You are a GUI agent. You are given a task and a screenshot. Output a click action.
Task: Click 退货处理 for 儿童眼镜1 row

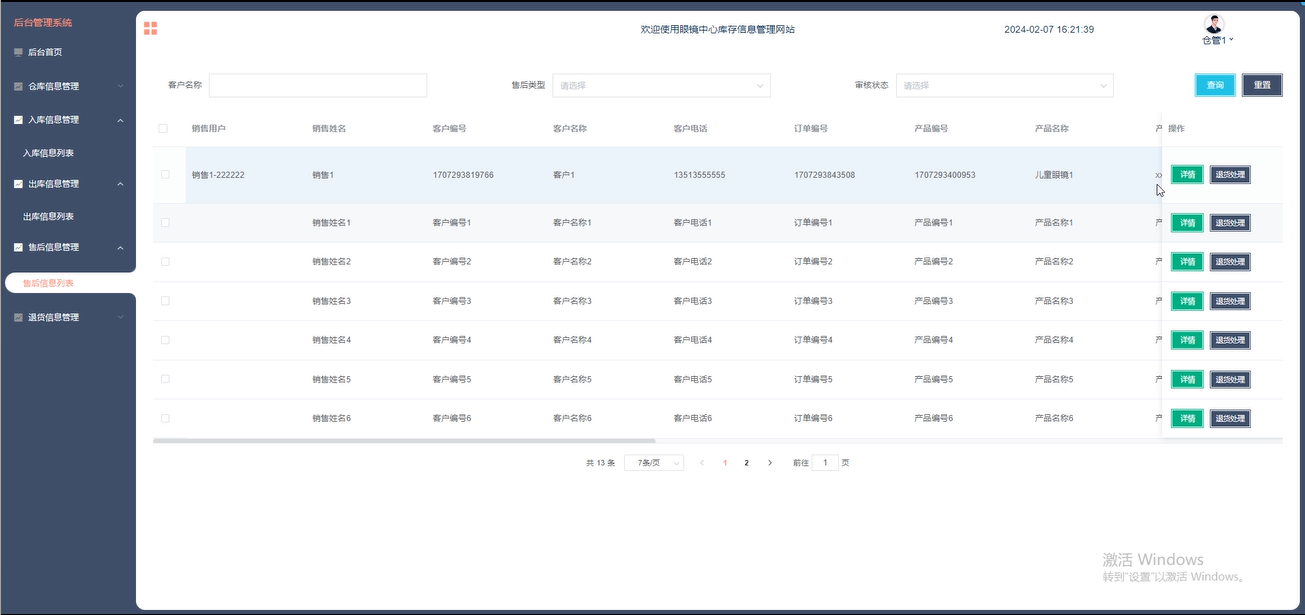pyautogui.click(x=1230, y=175)
